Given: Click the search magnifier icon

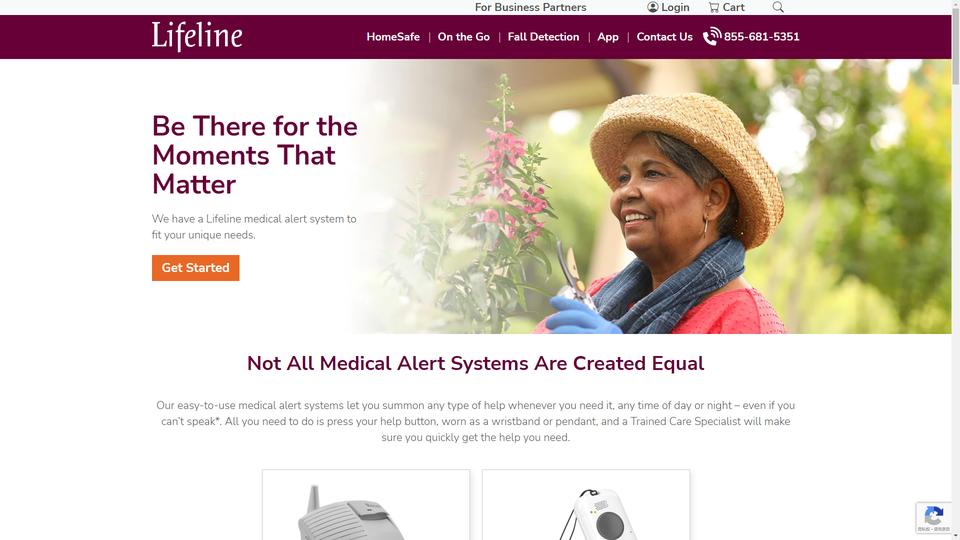Looking at the screenshot, I should [x=778, y=7].
